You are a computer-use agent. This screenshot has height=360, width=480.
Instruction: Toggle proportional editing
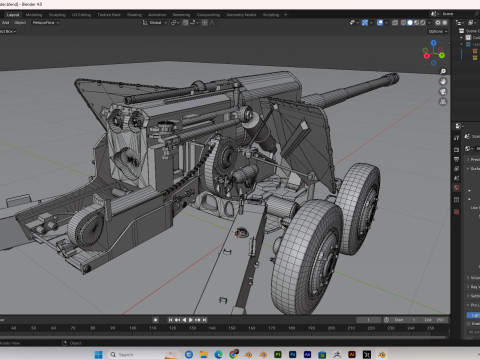[x=205, y=23]
